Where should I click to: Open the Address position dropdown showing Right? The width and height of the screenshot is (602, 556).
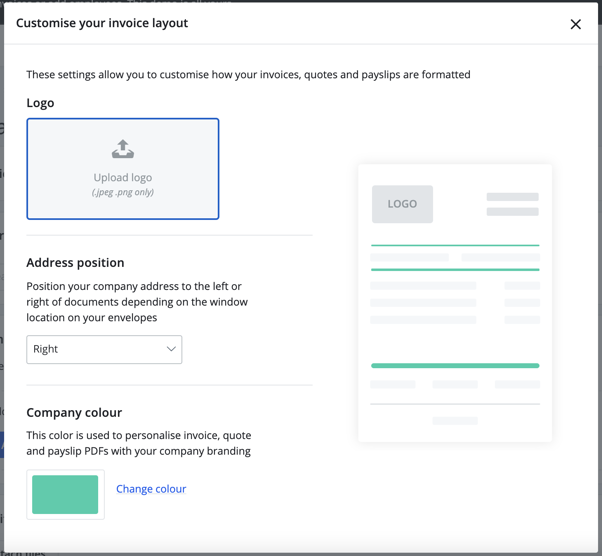[x=104, y=349]
